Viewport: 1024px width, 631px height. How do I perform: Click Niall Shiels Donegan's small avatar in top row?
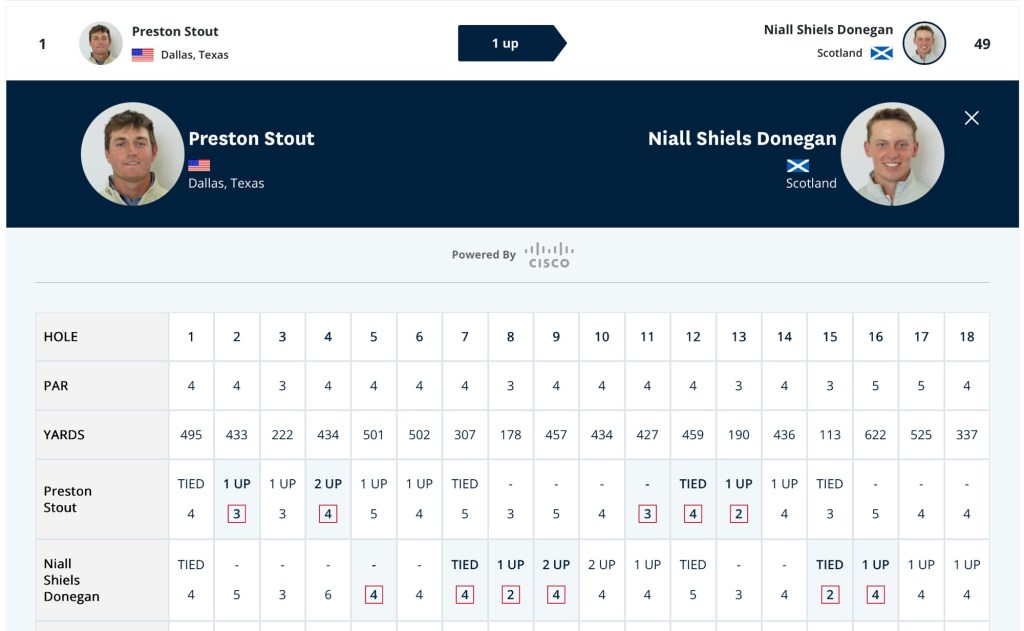coord(924,43)
